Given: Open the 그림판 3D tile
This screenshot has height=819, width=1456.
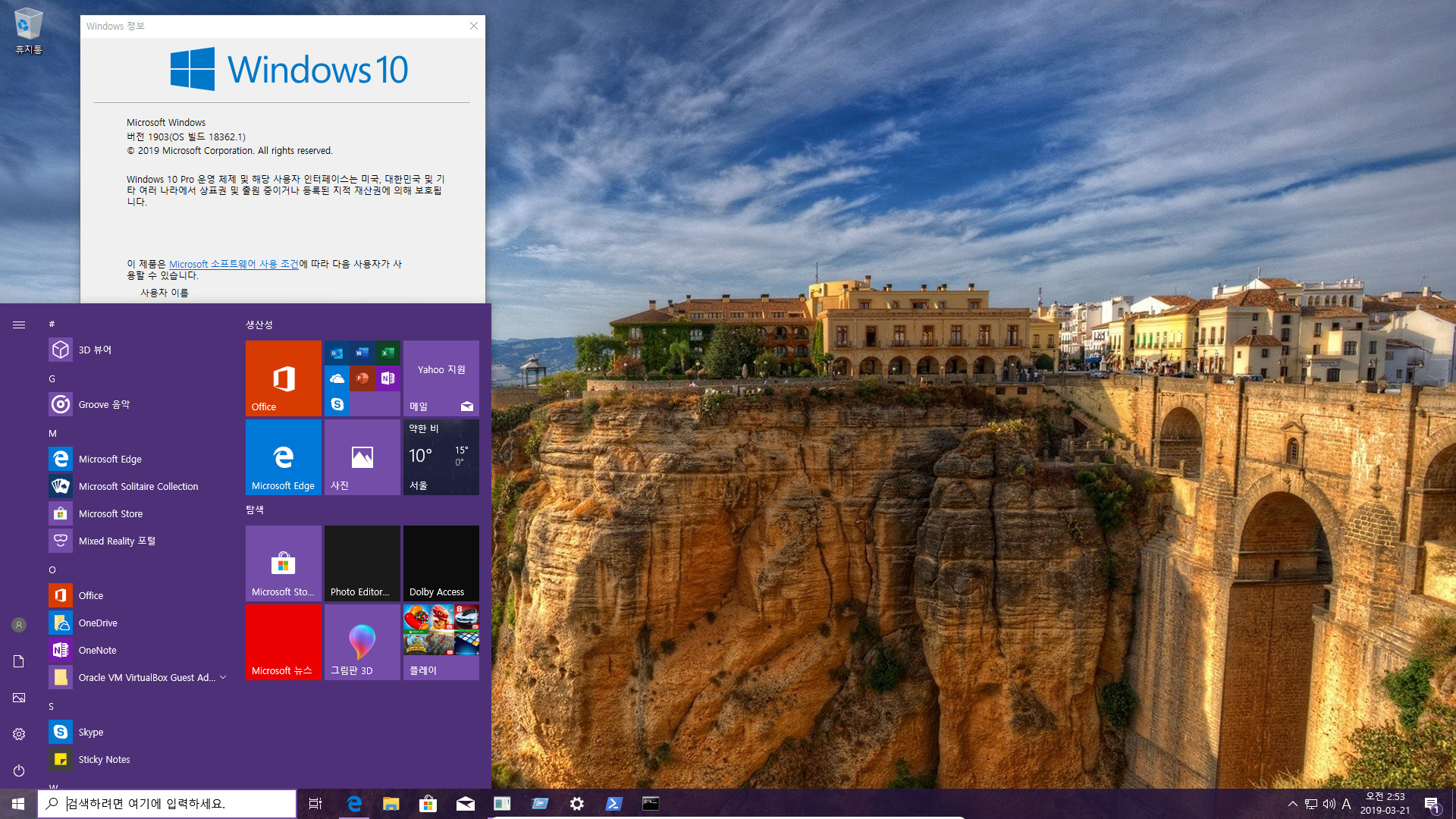Looking at the screenshot, I should 362,642.
